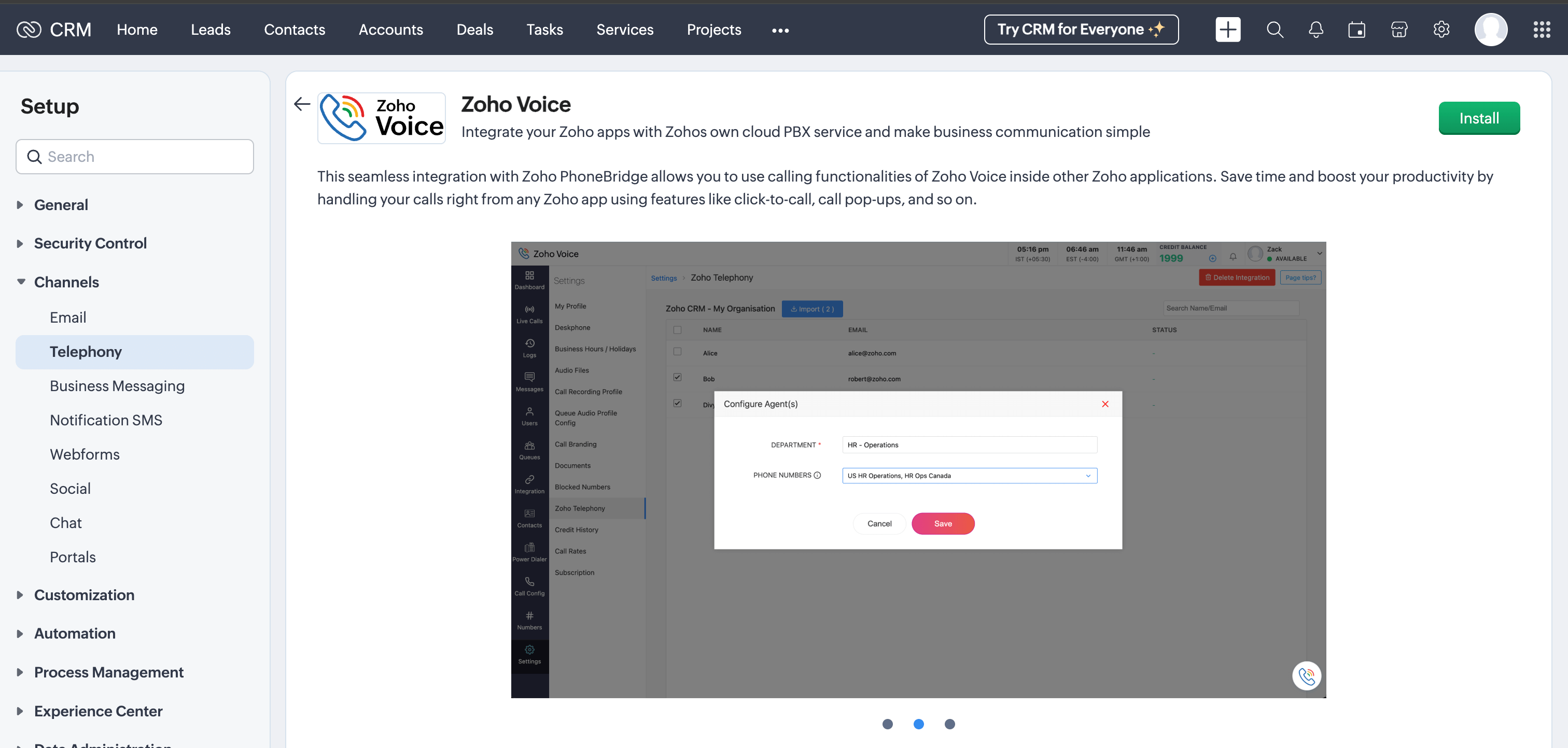This screenshot has height=748, width=1568.
Task: Click the user profile avatar
Action: (1490, 29)
